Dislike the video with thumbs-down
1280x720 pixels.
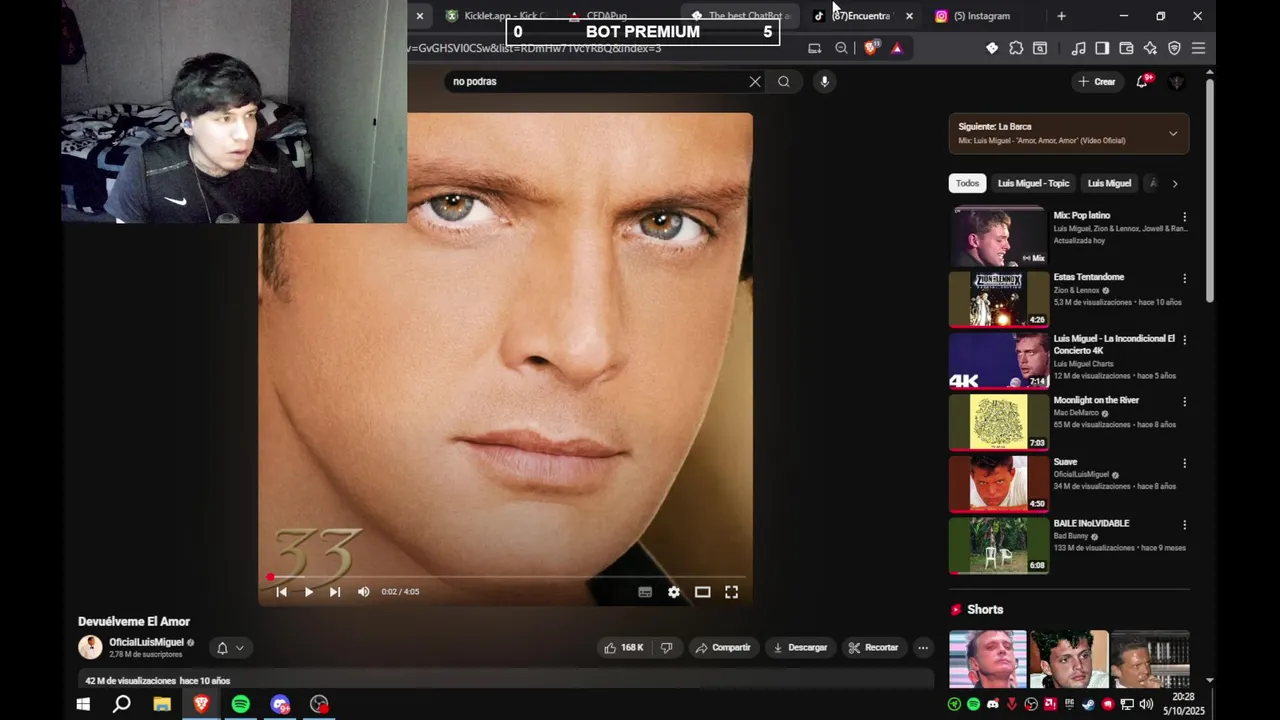(x=666, y=648)
